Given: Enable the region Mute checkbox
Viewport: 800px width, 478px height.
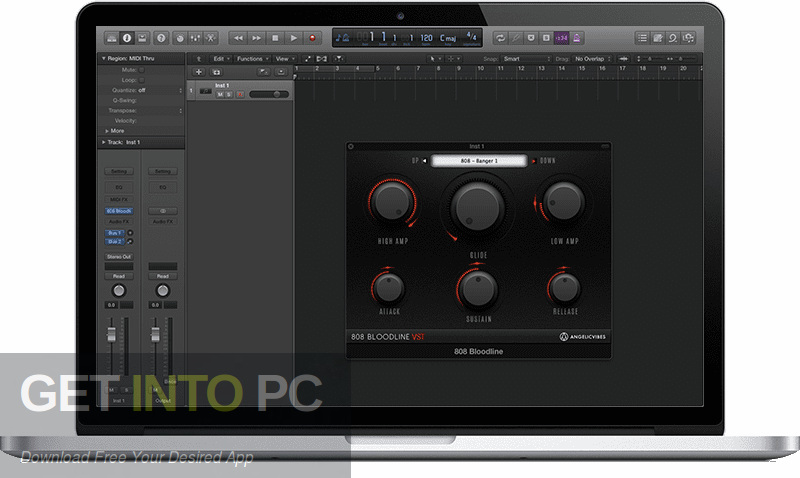Looking at the screenshot, I should coord(142,70).
